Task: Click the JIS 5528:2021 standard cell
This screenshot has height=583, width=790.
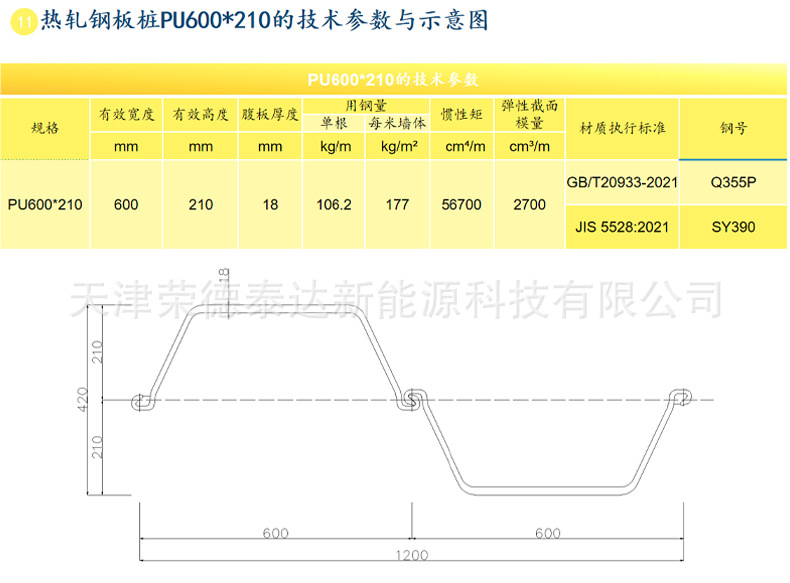Action: (x=622, y=227)
